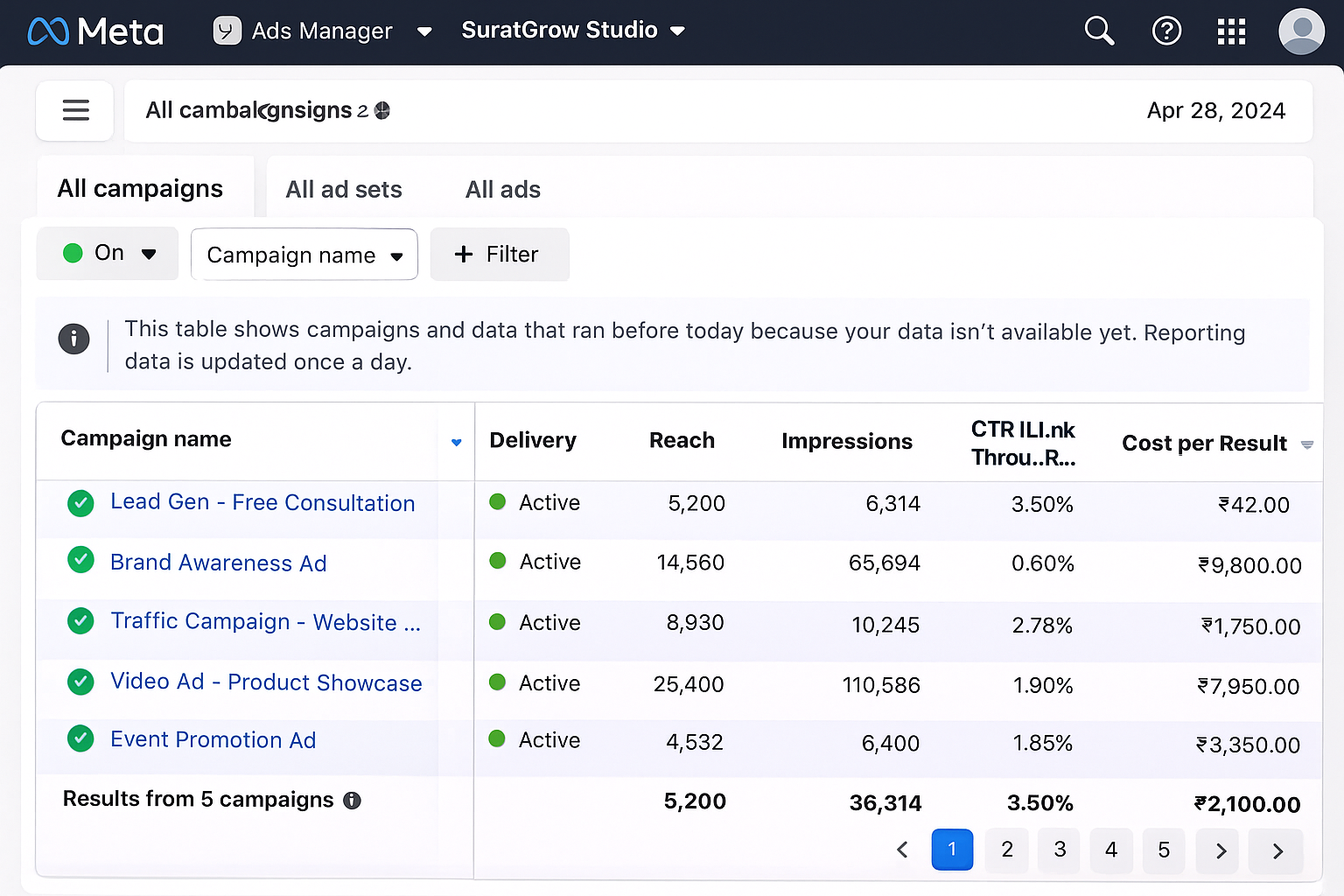
Task: Expand the On filter dropdown
Action: tap(107, 253)
